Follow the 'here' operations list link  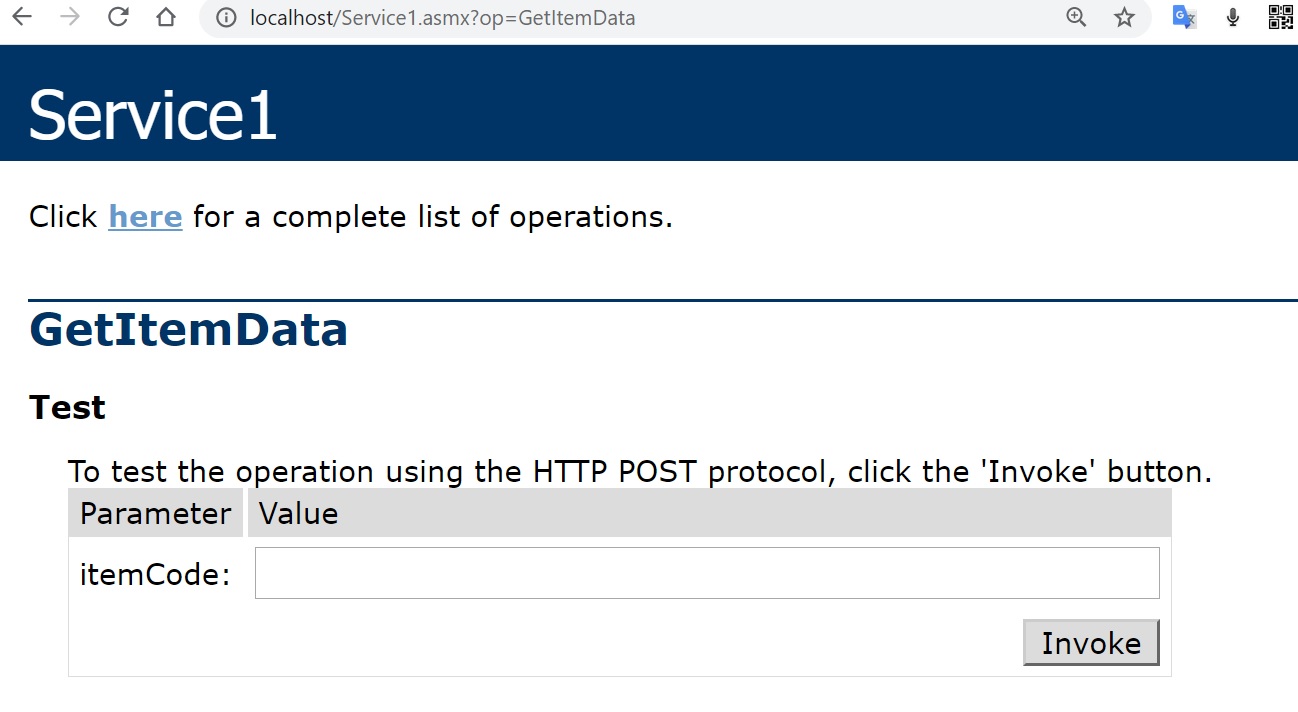click(145, 216)
